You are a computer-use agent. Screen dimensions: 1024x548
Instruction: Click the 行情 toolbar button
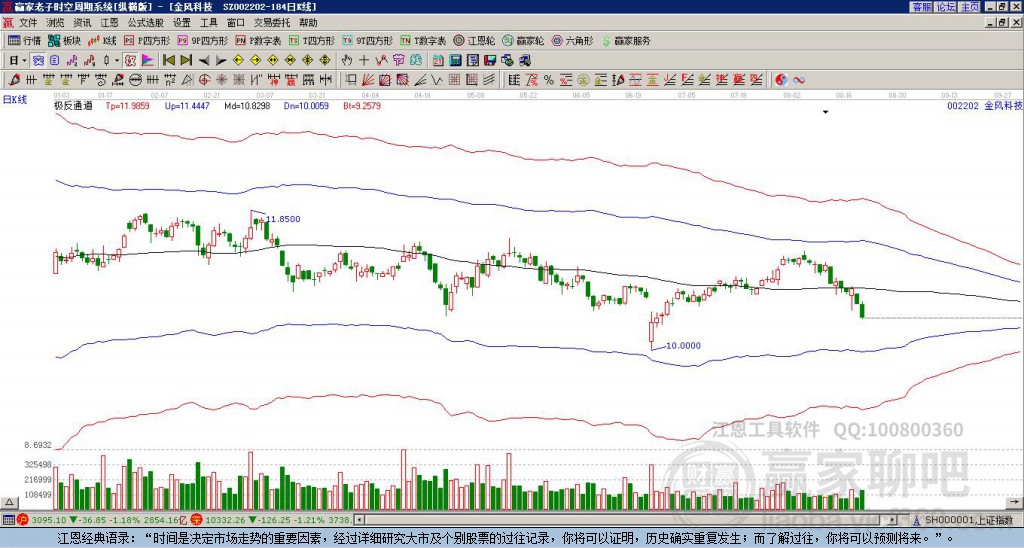click(24, 40)
